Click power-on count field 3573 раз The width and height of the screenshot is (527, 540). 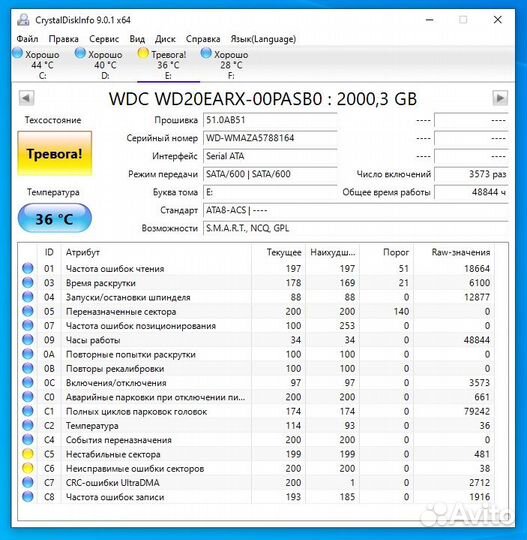coord(471,174)
